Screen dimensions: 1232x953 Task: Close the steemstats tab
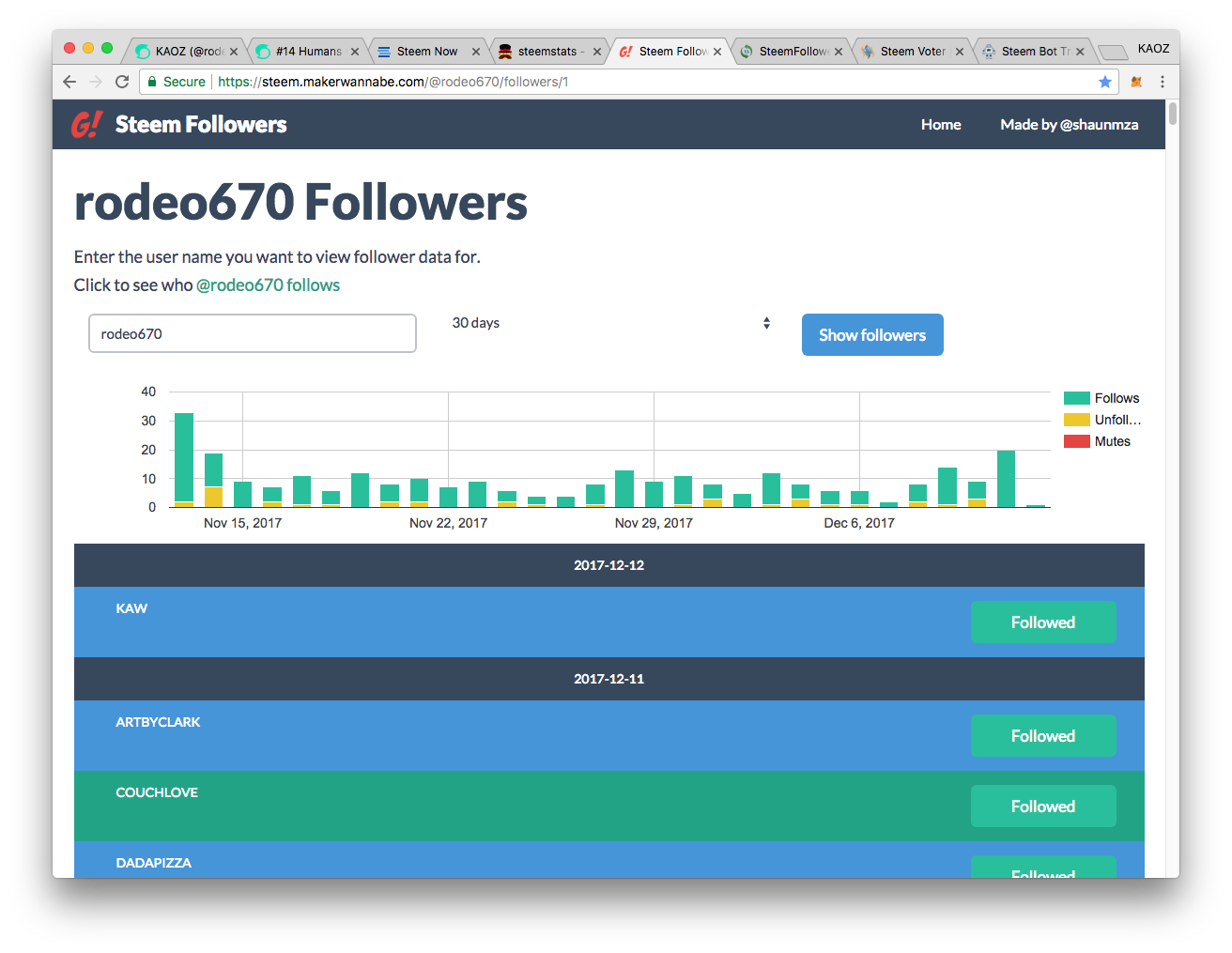click(597, 52)
